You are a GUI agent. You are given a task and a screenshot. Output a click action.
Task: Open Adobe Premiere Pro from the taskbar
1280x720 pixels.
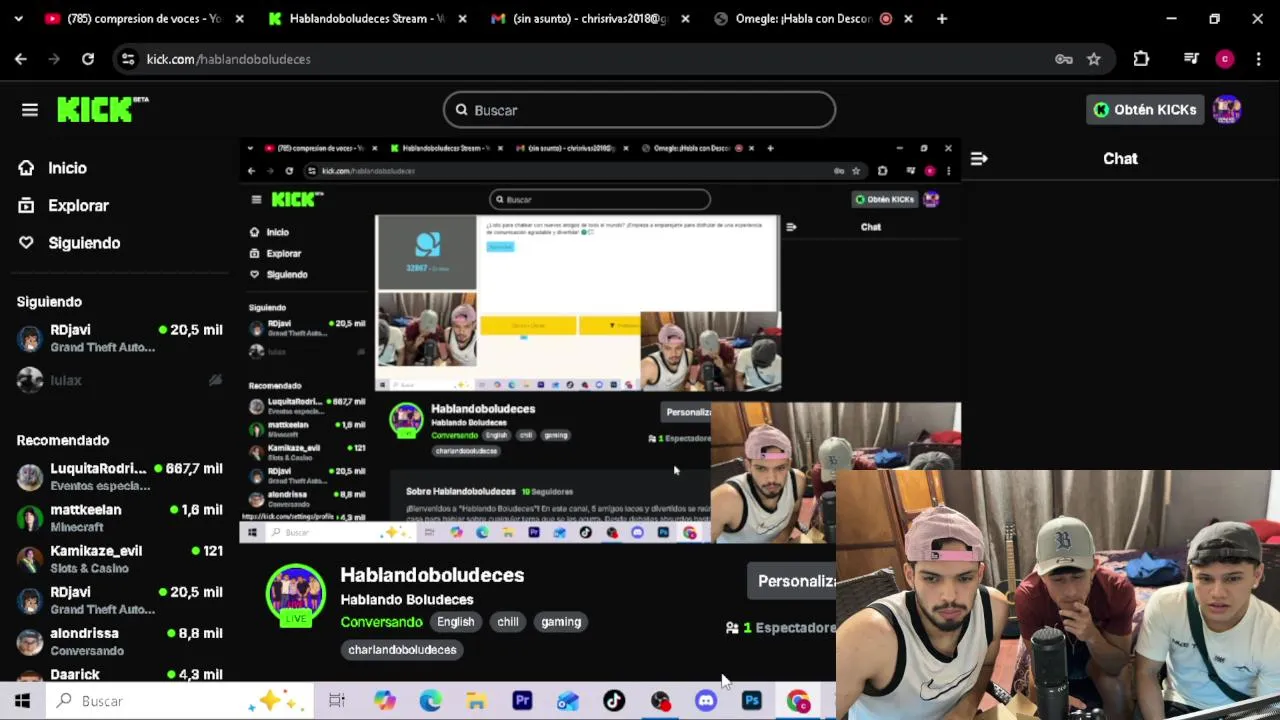(522, 701)
